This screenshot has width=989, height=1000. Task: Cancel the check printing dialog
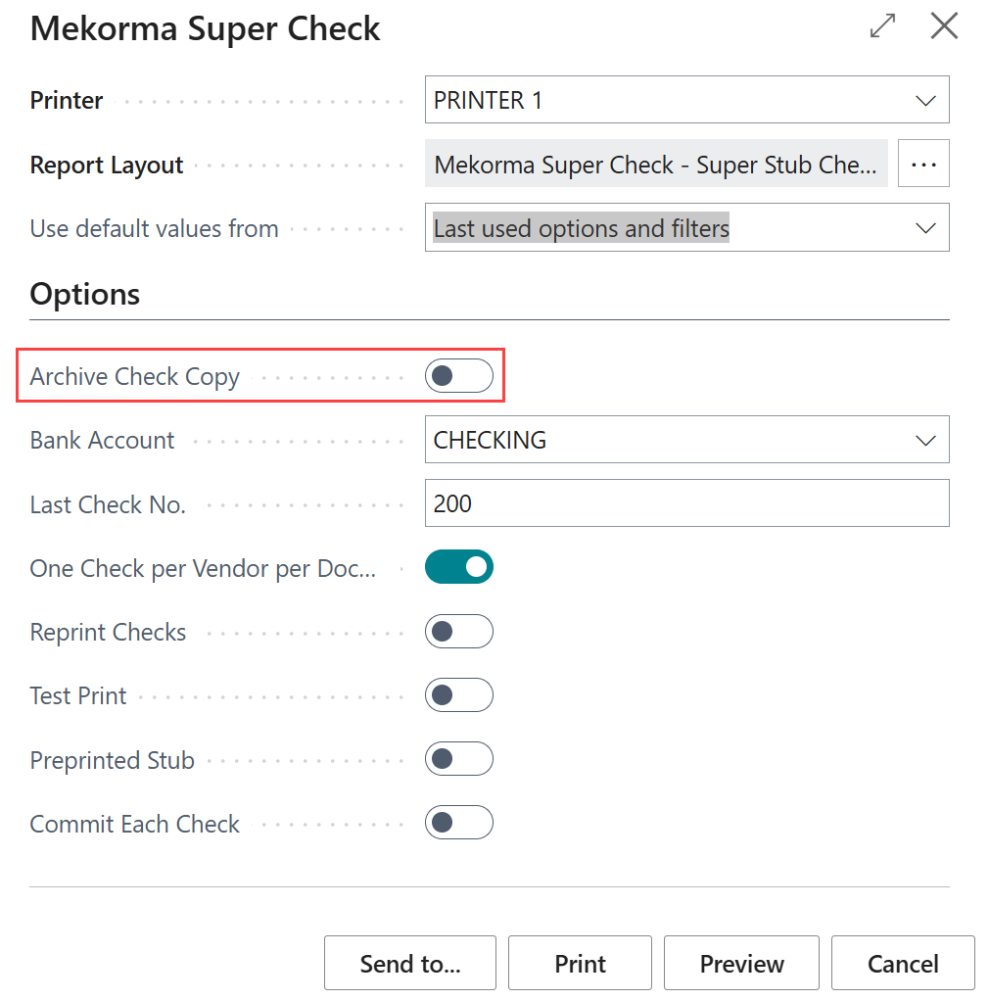902,963
